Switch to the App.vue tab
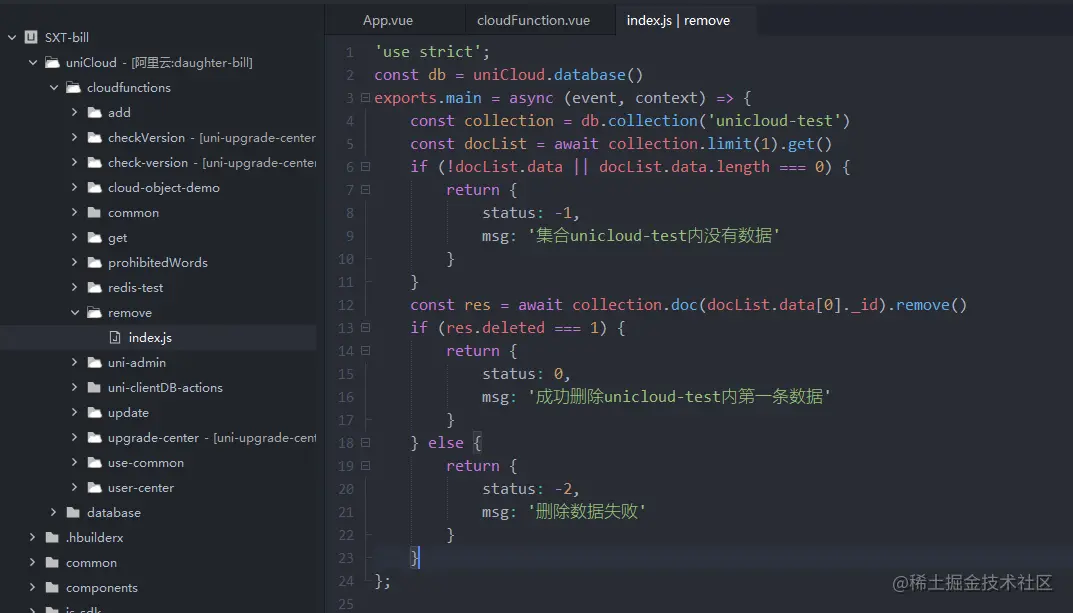The image size is (1073, 613). (x=388, y=21)
